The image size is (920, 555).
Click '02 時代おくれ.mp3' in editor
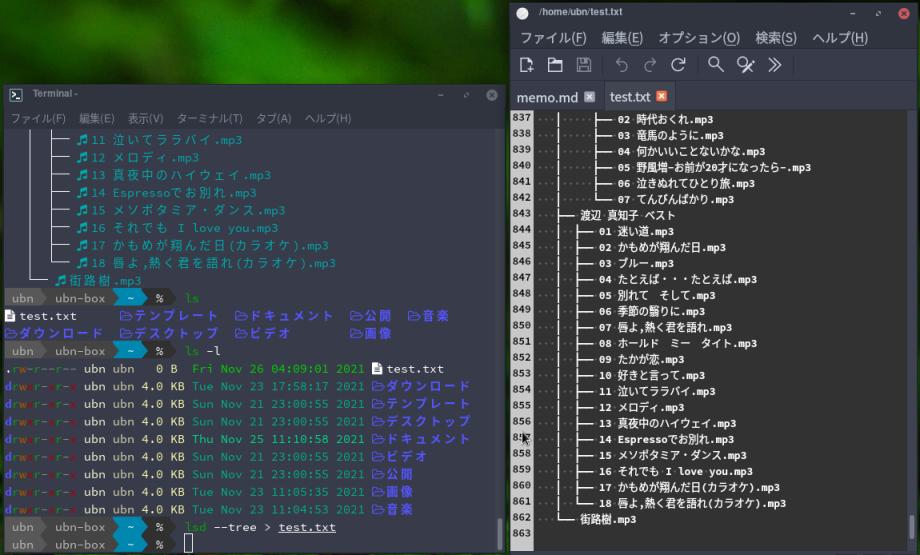tap(665, 119)
